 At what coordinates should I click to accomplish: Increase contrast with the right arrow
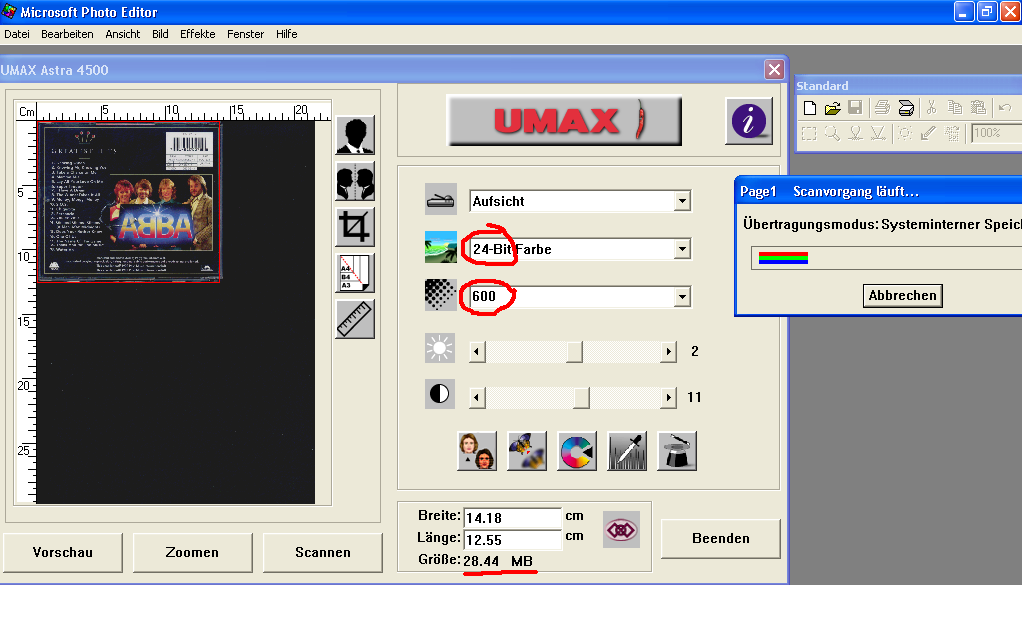click(x=668, y=397)
